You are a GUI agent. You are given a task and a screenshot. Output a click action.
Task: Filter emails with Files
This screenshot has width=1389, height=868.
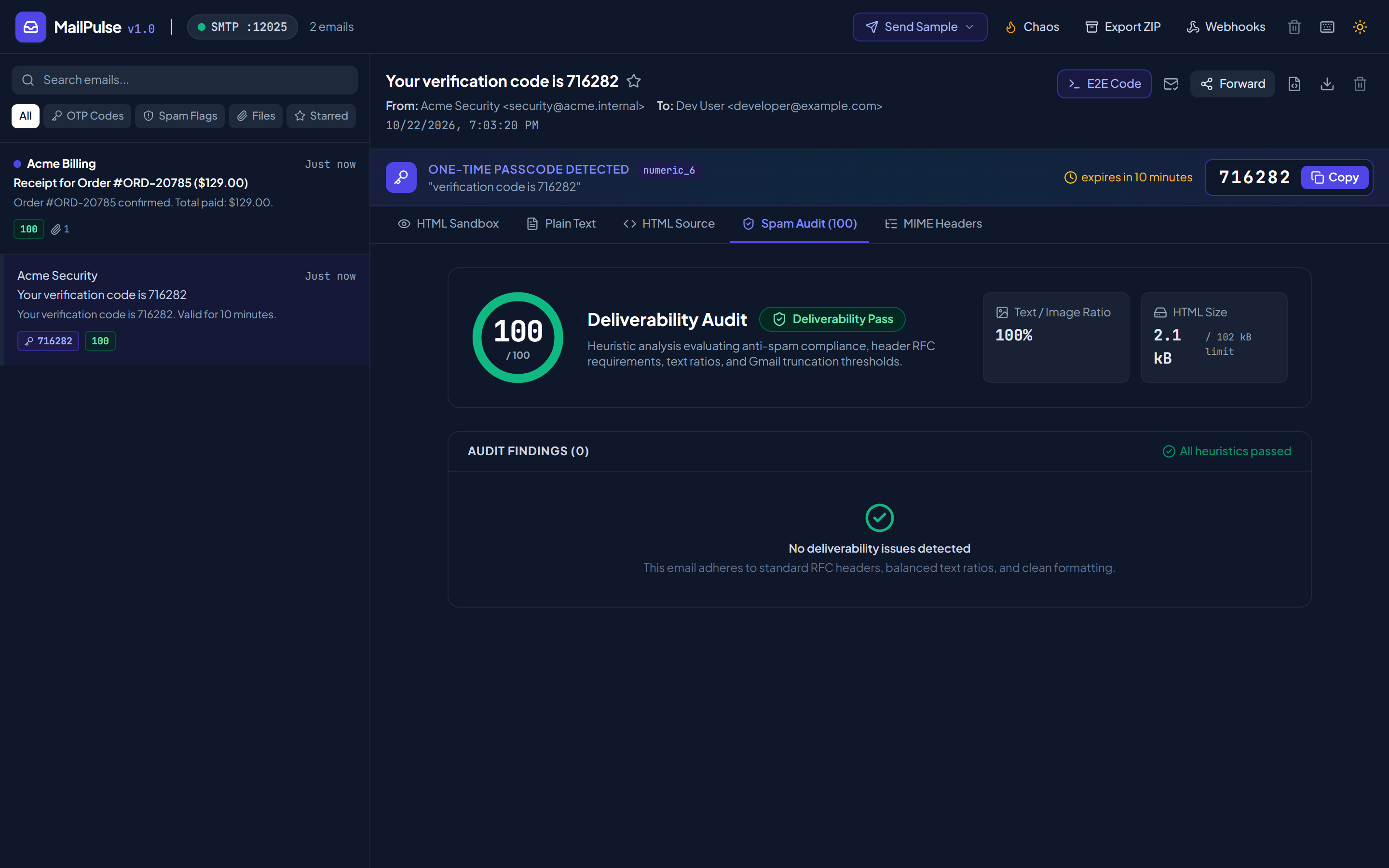coord(256,116)
